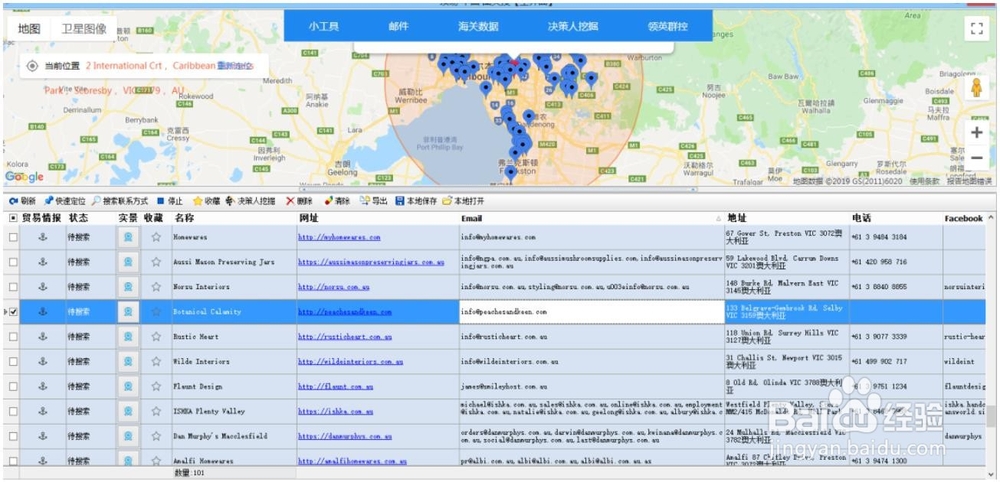The width and height of the screenshot is (1000, 482).
Task: Check Dan Murphy's Macclesfield checkbox
Action: (x=13, y=436)
